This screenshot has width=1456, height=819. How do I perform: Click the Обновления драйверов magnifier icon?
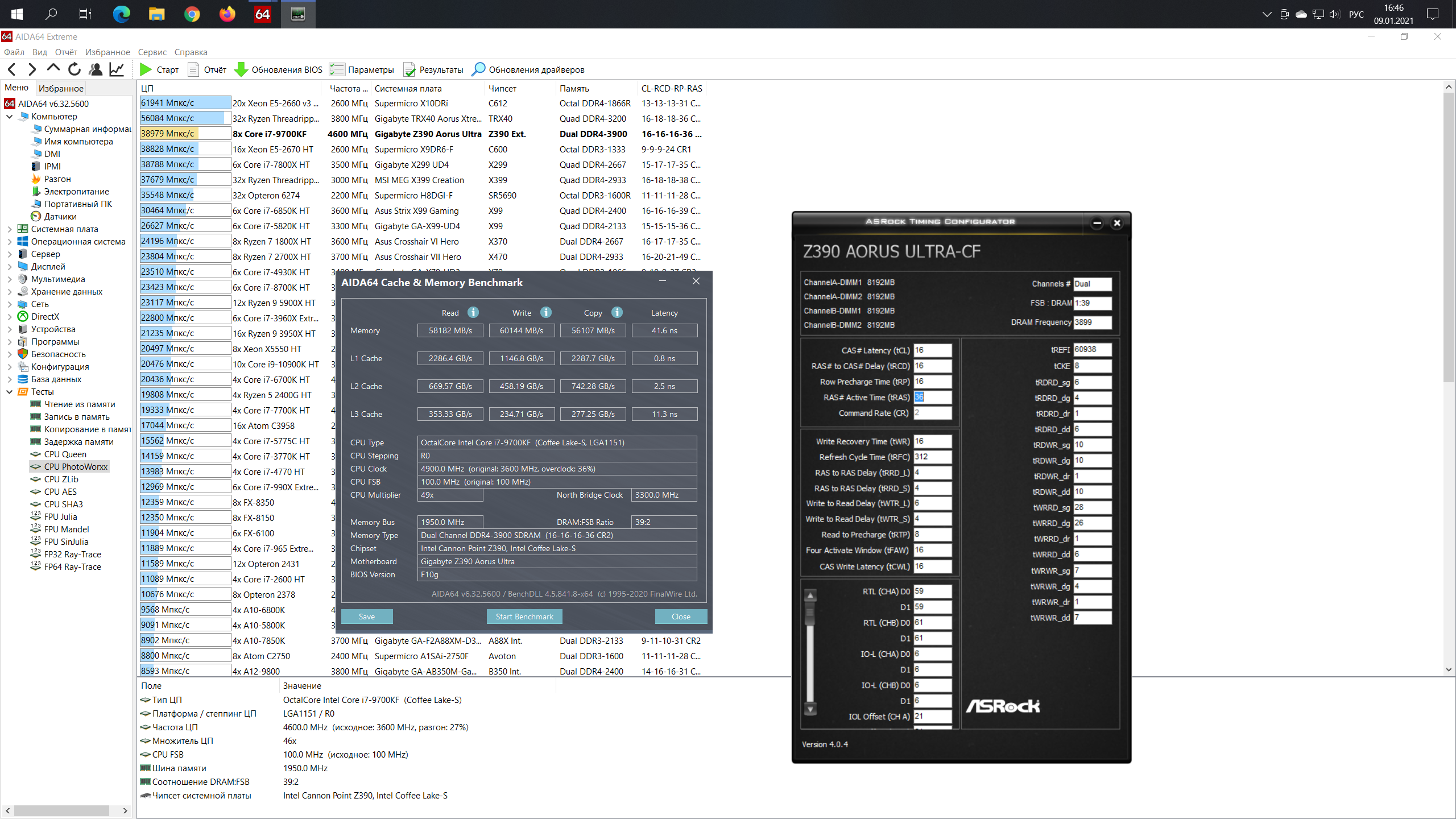[x=478, y=69]
